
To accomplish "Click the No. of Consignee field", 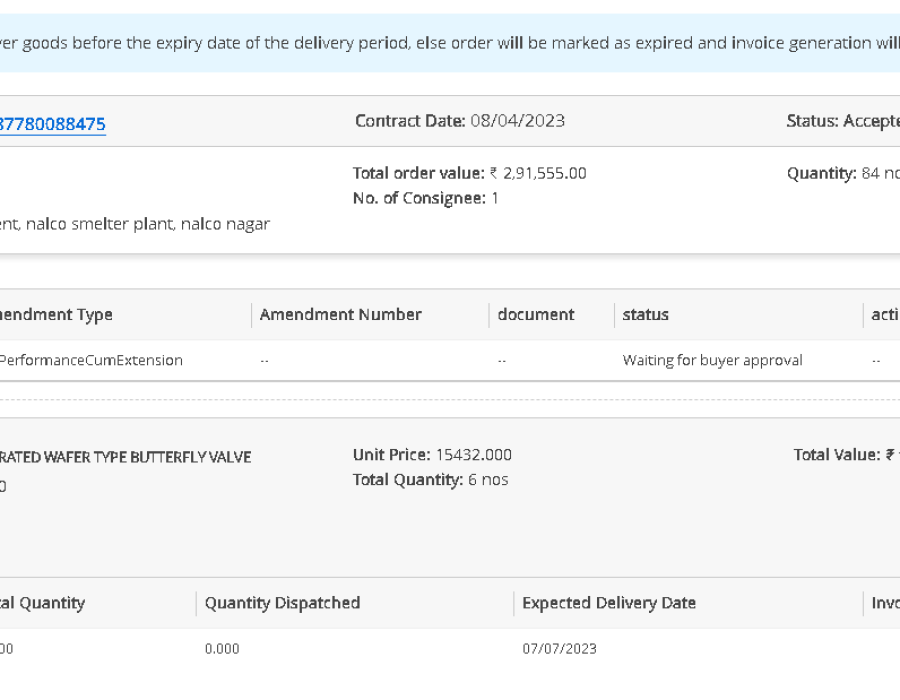I will (425, 198).
